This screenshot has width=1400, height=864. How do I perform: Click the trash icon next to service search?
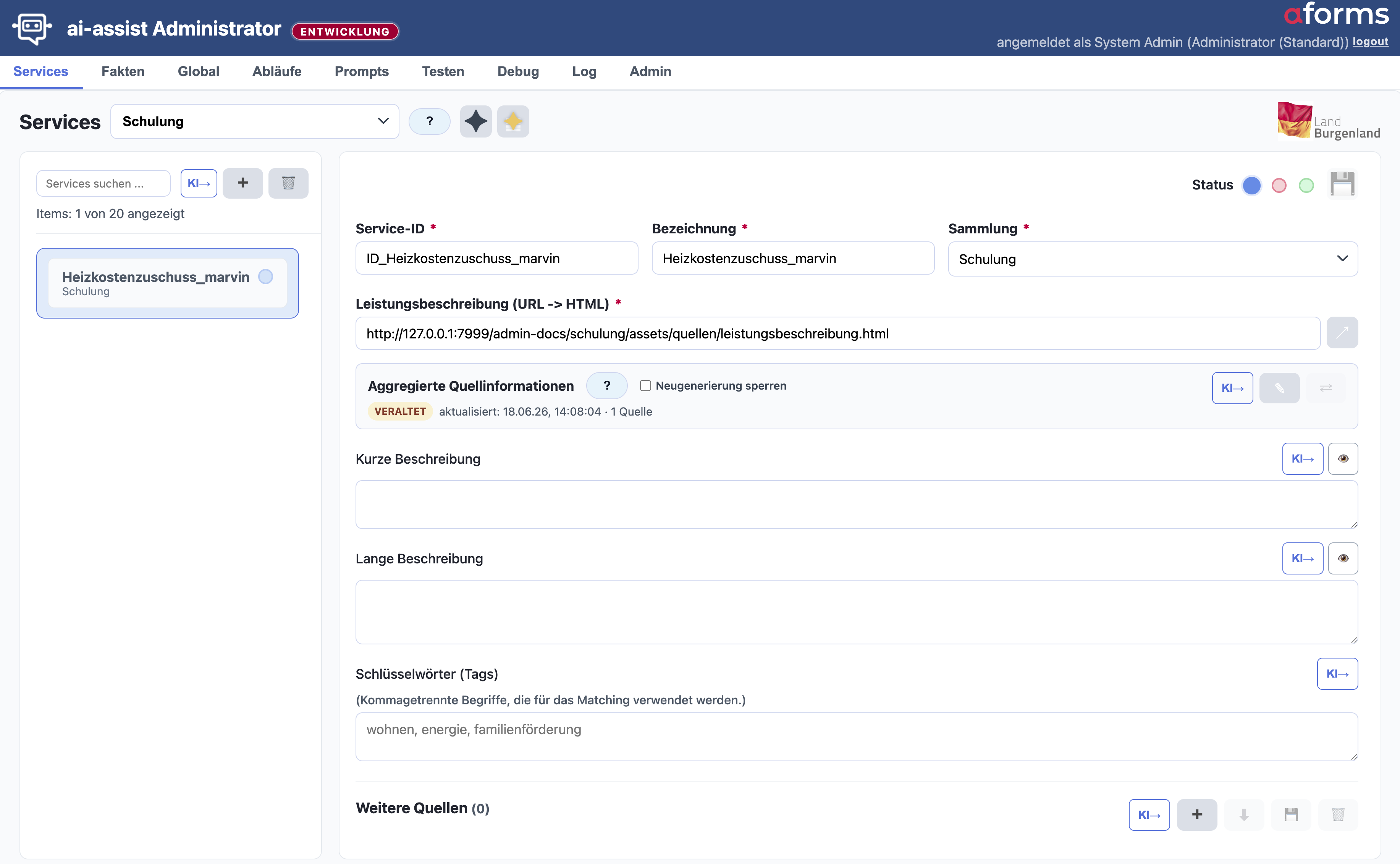click(288, 183)
